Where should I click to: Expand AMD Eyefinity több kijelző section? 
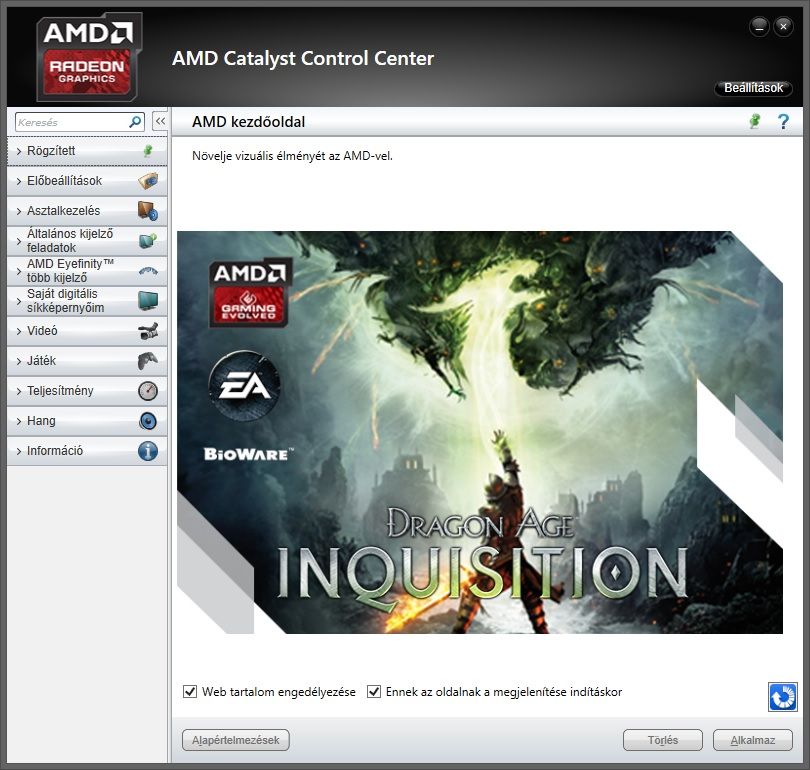click(x=87, y=271)
